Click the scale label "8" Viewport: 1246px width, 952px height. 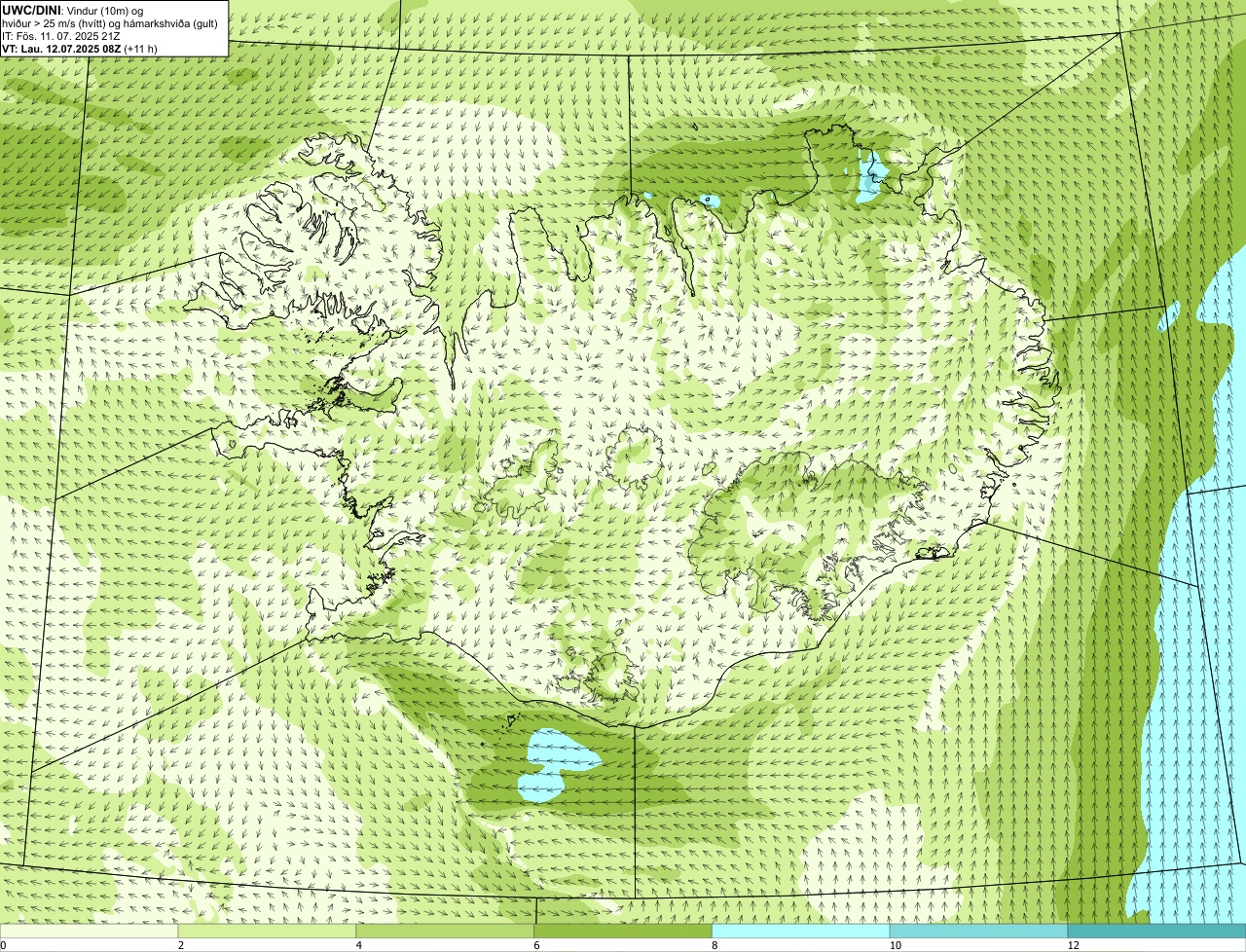tap(715, 945)
